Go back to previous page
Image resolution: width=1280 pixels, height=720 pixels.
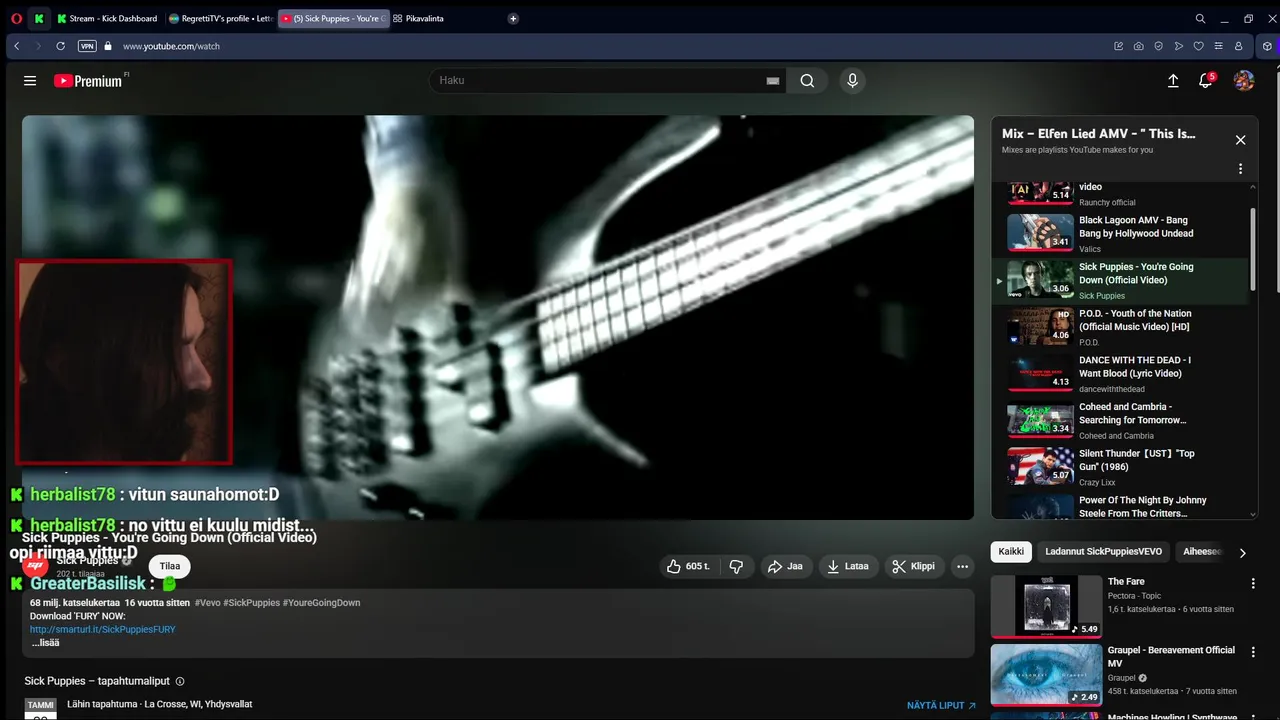tap(17, 46)
